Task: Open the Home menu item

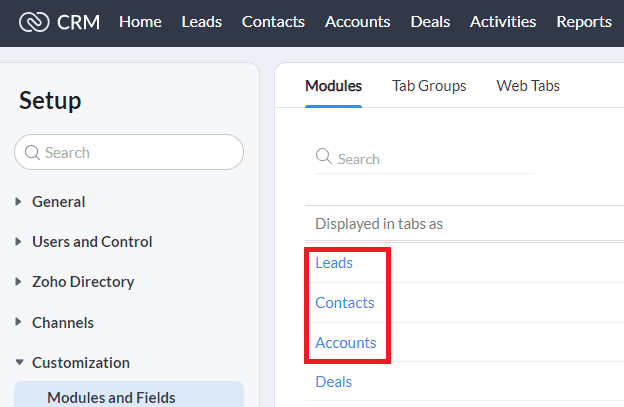Action: click(140, 22)
